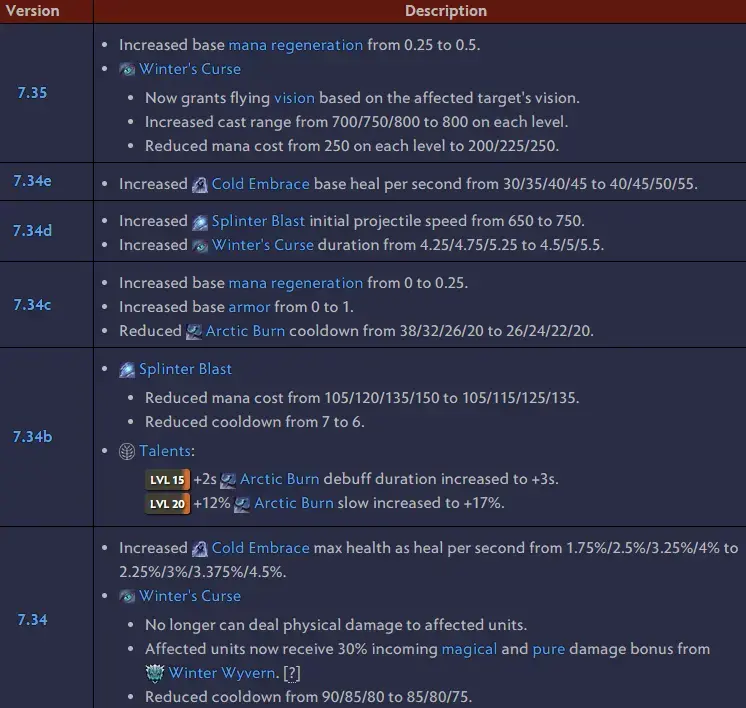This screenshot has height=708, width=746.
Task: Click the LVL 20 talent badge
Action: pos(167,503)
